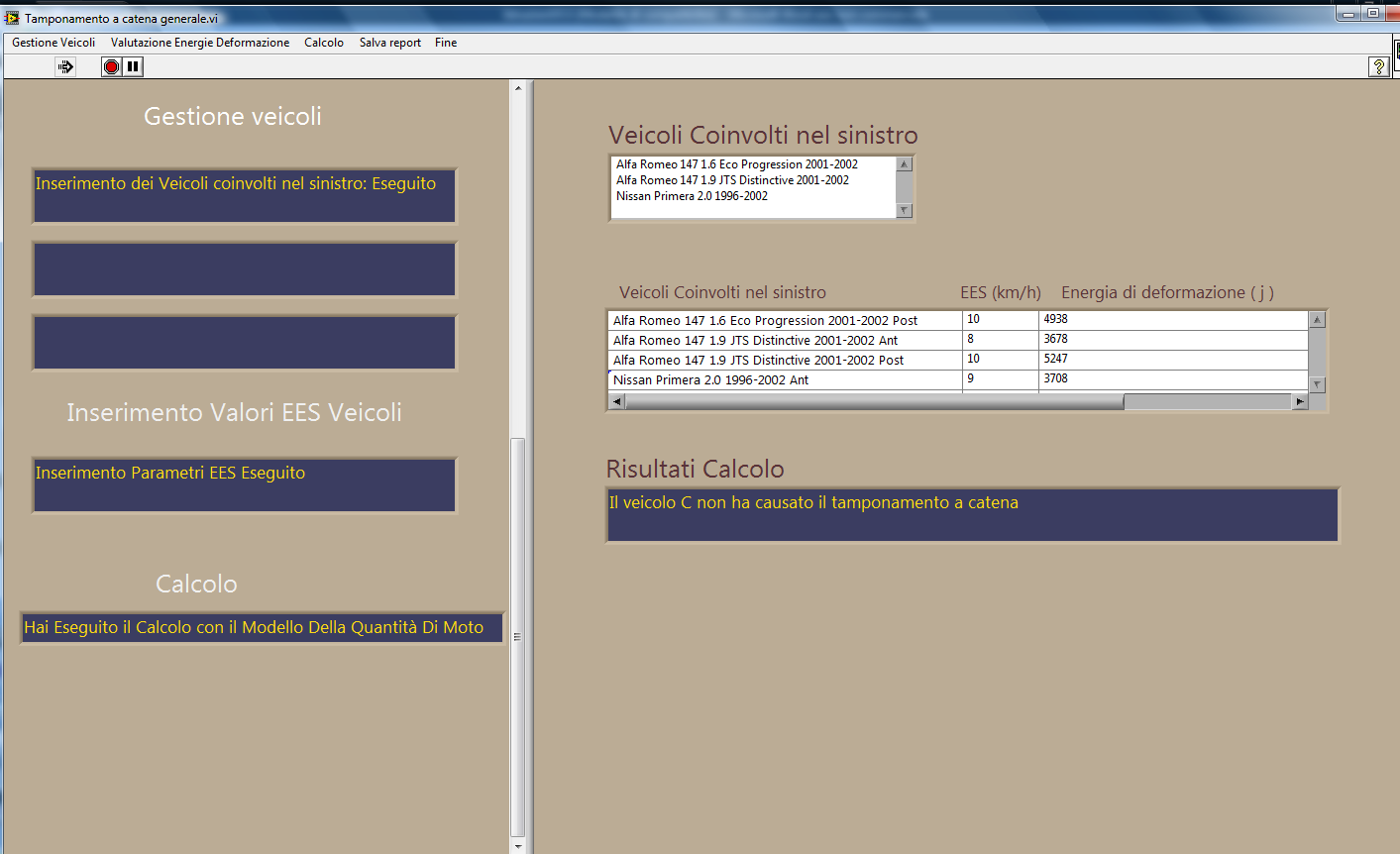Click the Energia di deformazione ( j ) label
The width and height of the screenshot is (1400, 854).
[x=1167, y=292]
